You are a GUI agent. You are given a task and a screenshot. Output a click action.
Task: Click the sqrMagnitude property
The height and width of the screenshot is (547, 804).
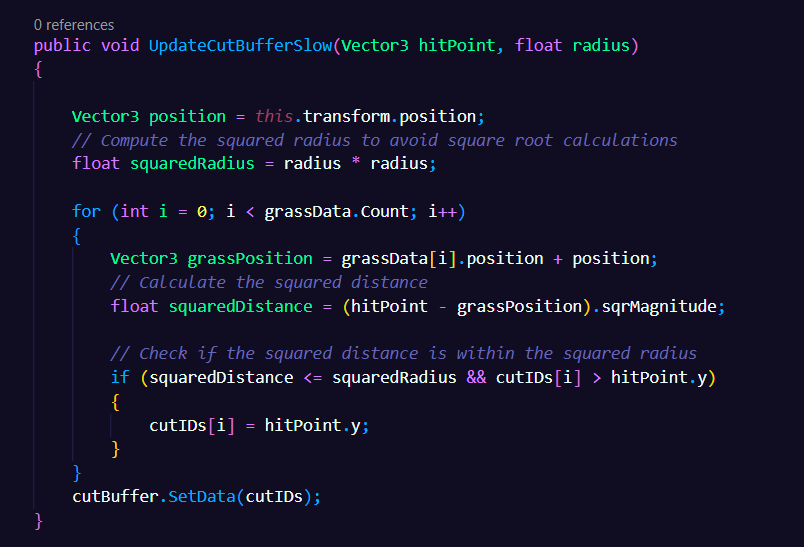coord(659,307)
